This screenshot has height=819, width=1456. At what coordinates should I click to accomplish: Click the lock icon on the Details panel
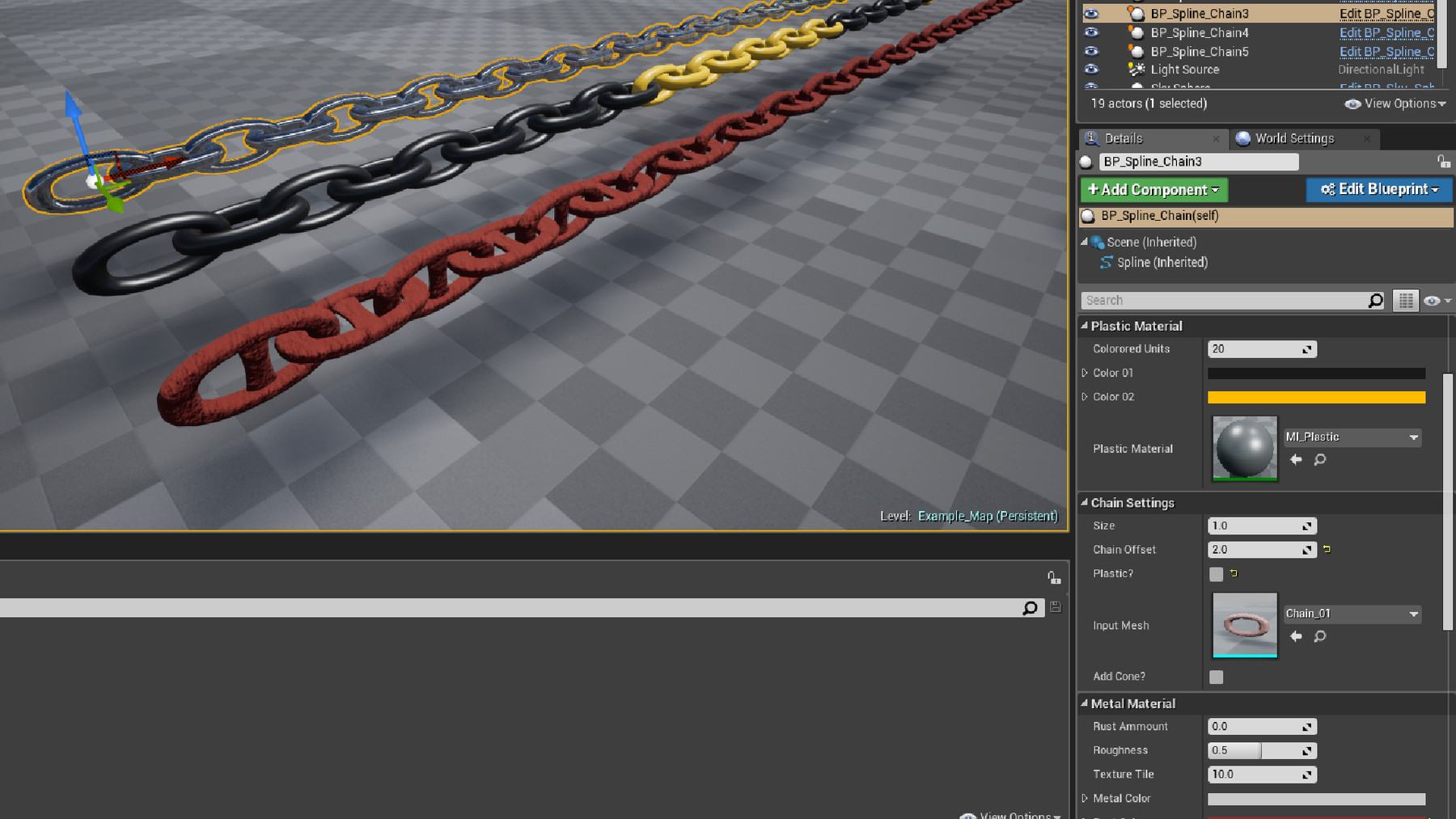1445,161
